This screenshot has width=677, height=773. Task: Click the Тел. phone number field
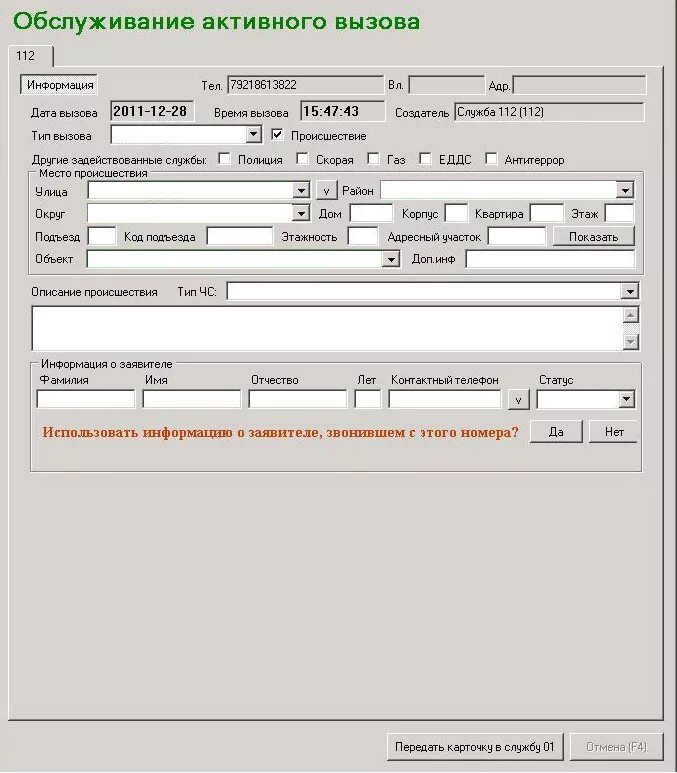pos(305,85)
